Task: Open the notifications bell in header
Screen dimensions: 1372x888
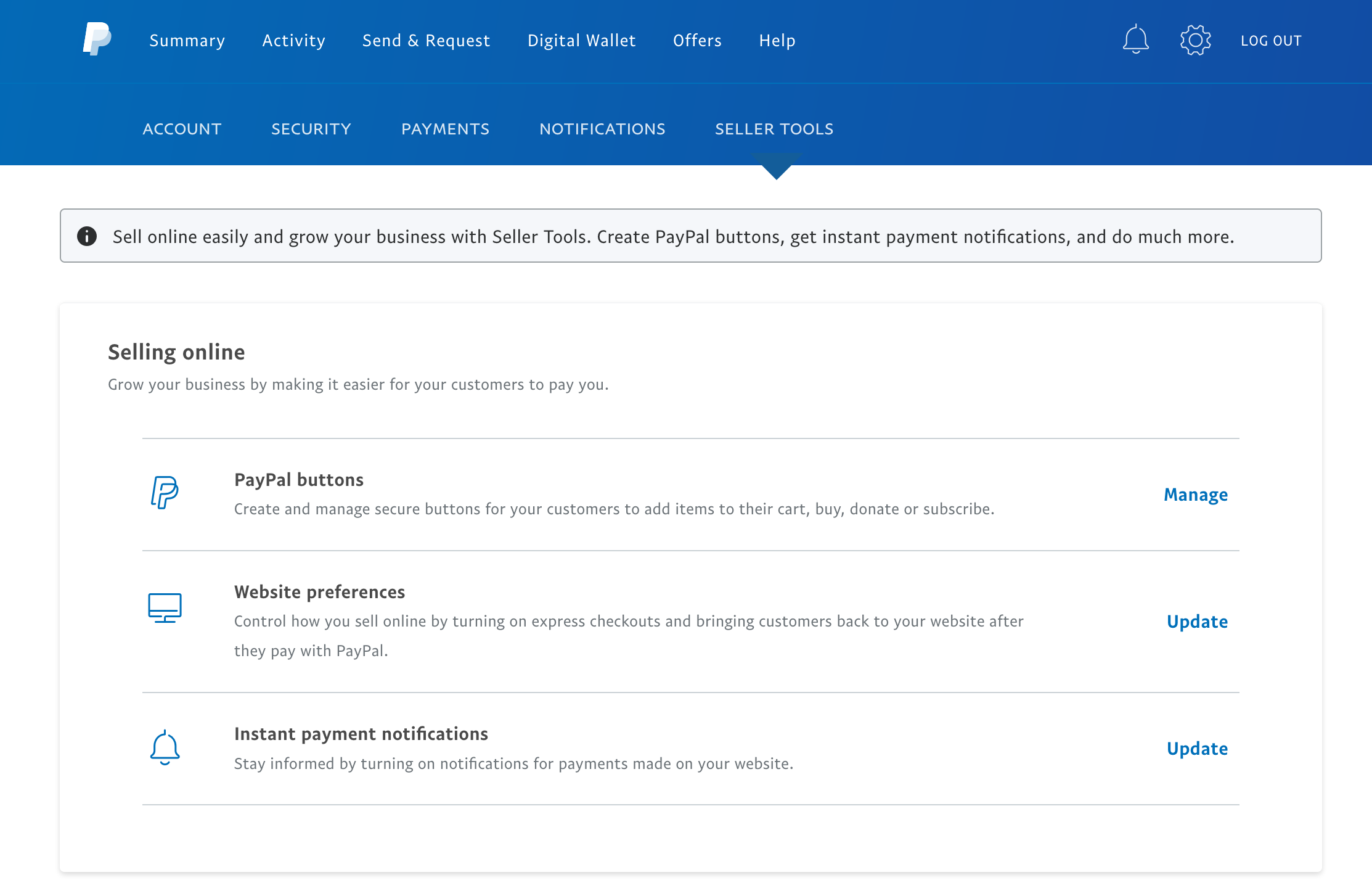Action: [x=1135, y=40]
